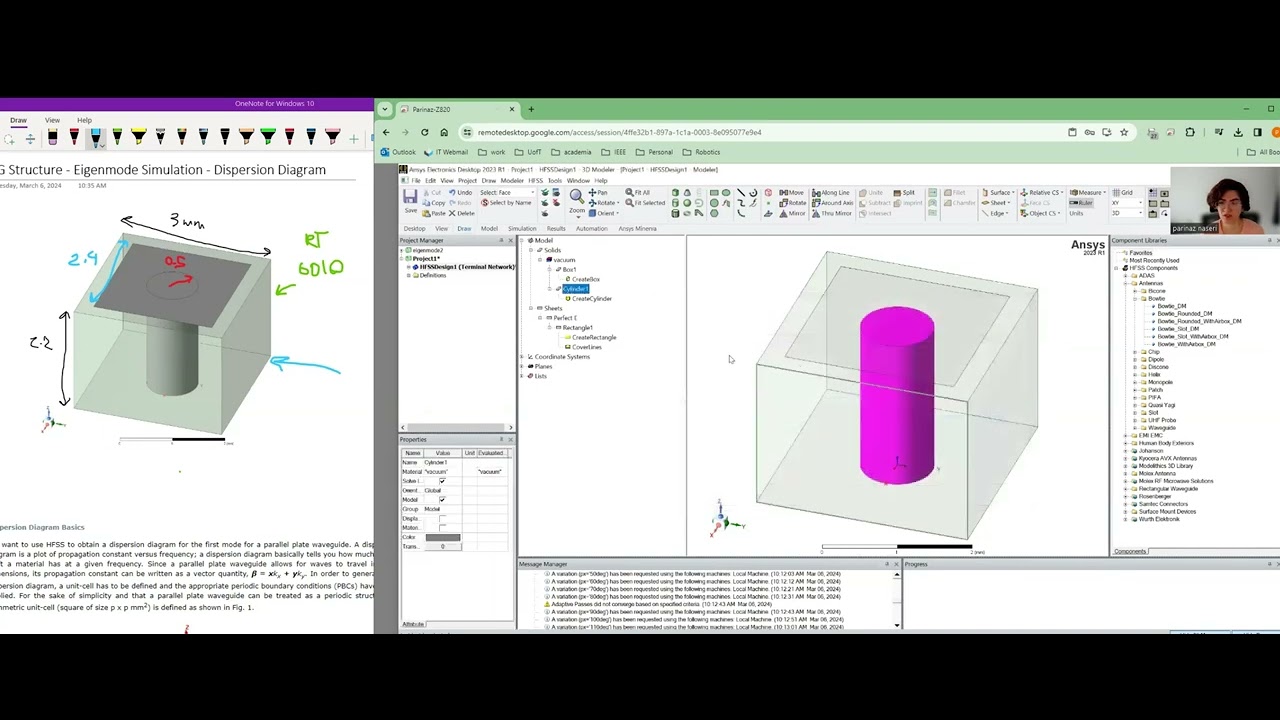Click the Mirror tool
Viewport: 1280px width, 720px height.
pyautogui.click(x=792, y=213)
